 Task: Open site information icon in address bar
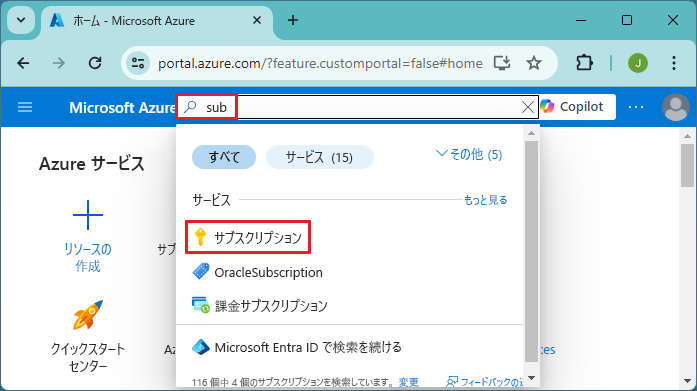[x=138, y=64]
